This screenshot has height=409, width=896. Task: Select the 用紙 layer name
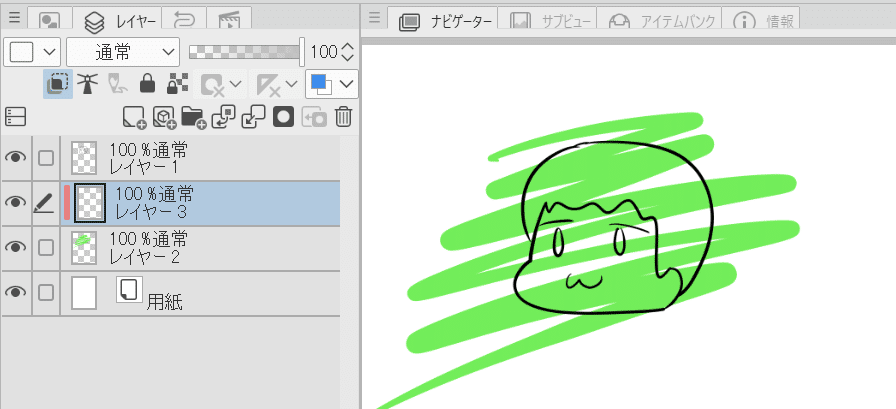pyautogui.click(x=165, y=302)
